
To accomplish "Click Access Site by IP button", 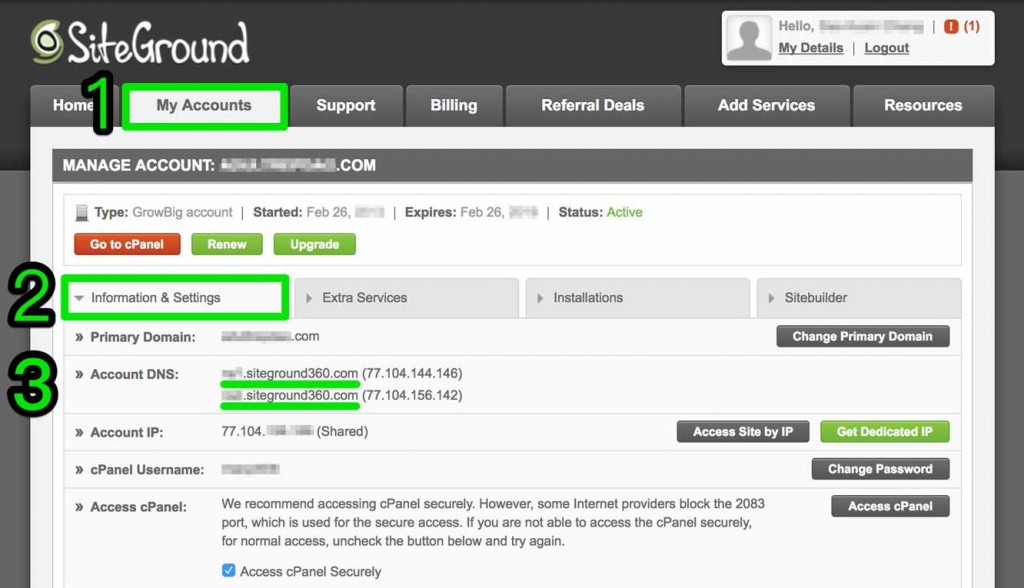I will coord(743,432).
